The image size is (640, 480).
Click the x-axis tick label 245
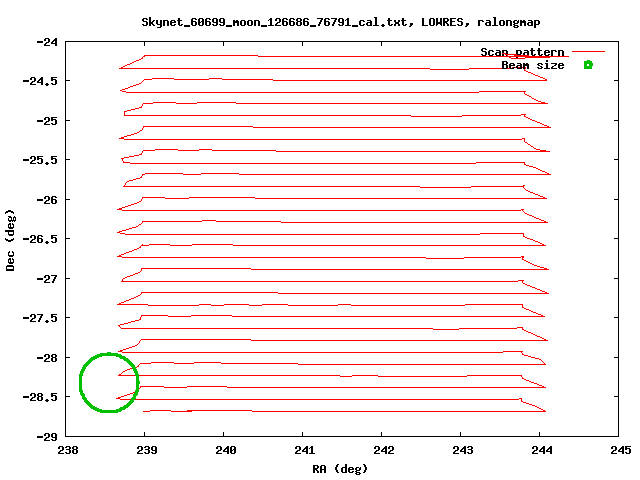tap(621, 450)
